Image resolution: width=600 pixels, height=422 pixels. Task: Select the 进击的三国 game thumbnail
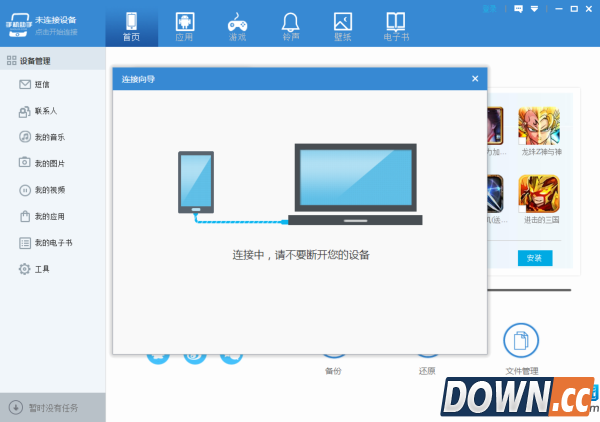click(x=539, y=194)
